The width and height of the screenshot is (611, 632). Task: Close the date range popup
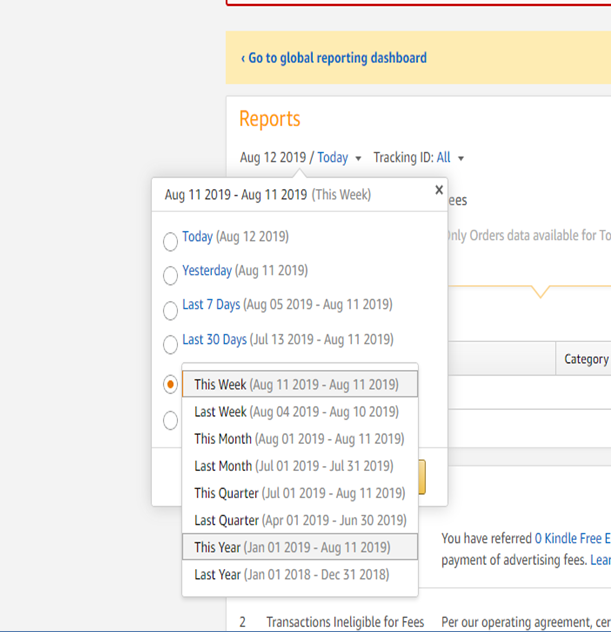coord(438,190)
